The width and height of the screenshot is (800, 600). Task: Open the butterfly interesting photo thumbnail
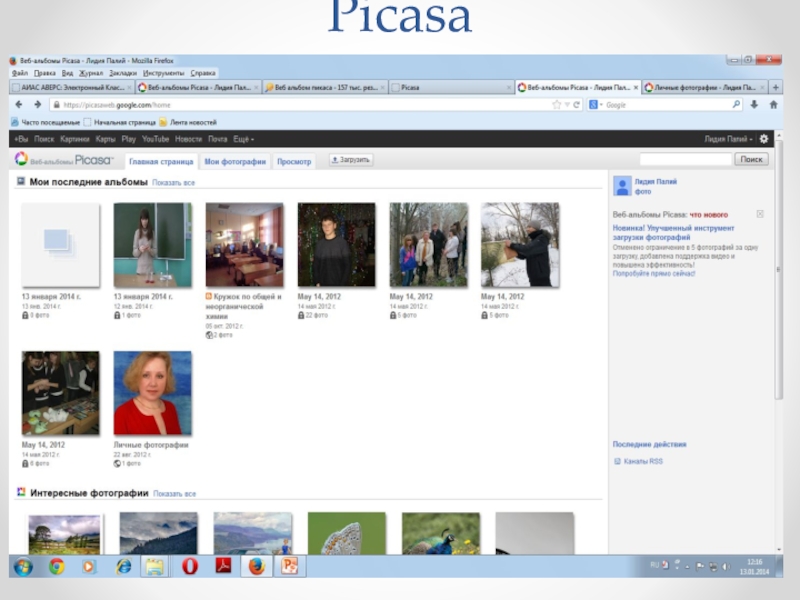pyautogui.click(x=347, y=534)
